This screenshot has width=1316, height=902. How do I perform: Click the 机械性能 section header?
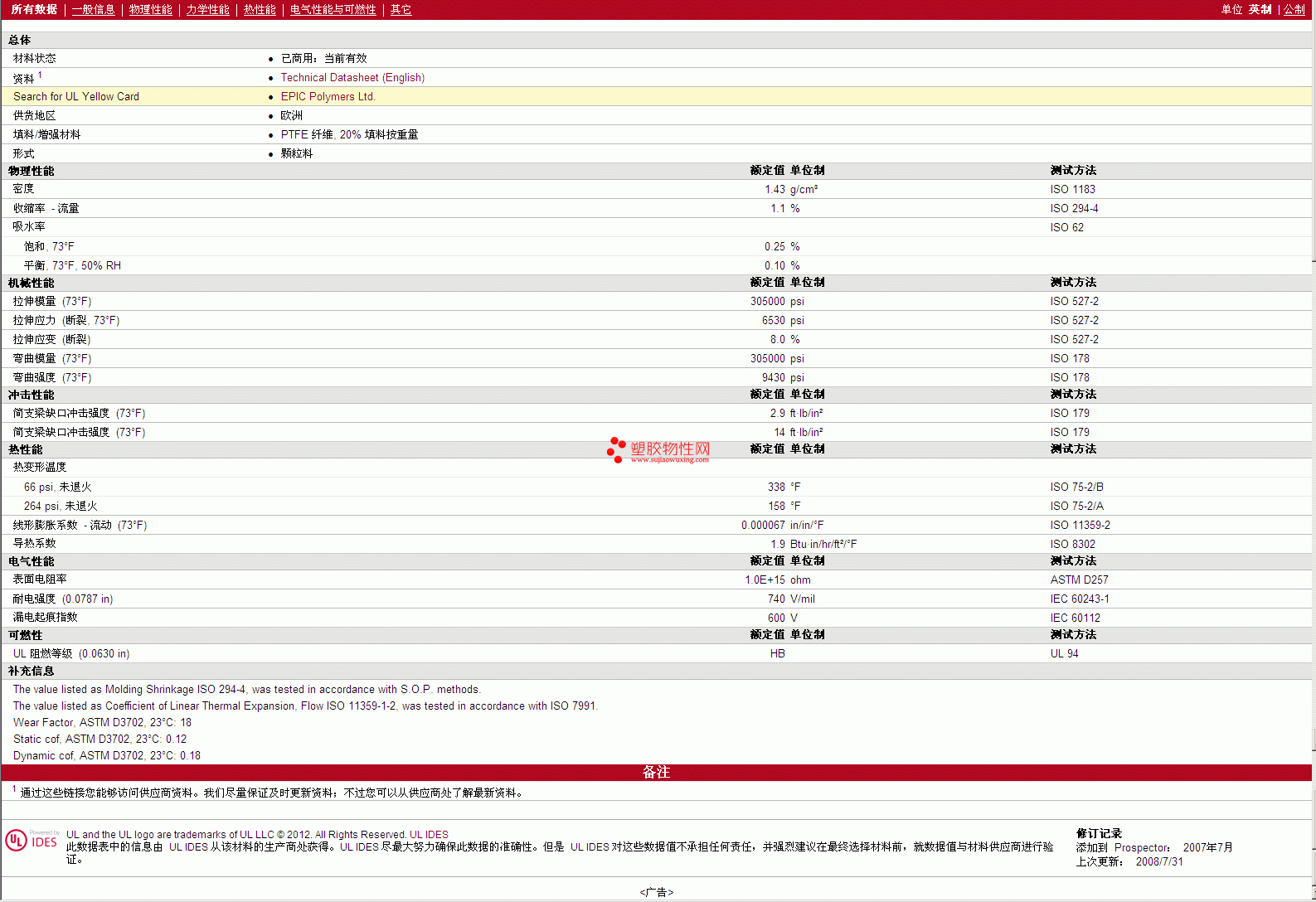(x=31, y=283)
